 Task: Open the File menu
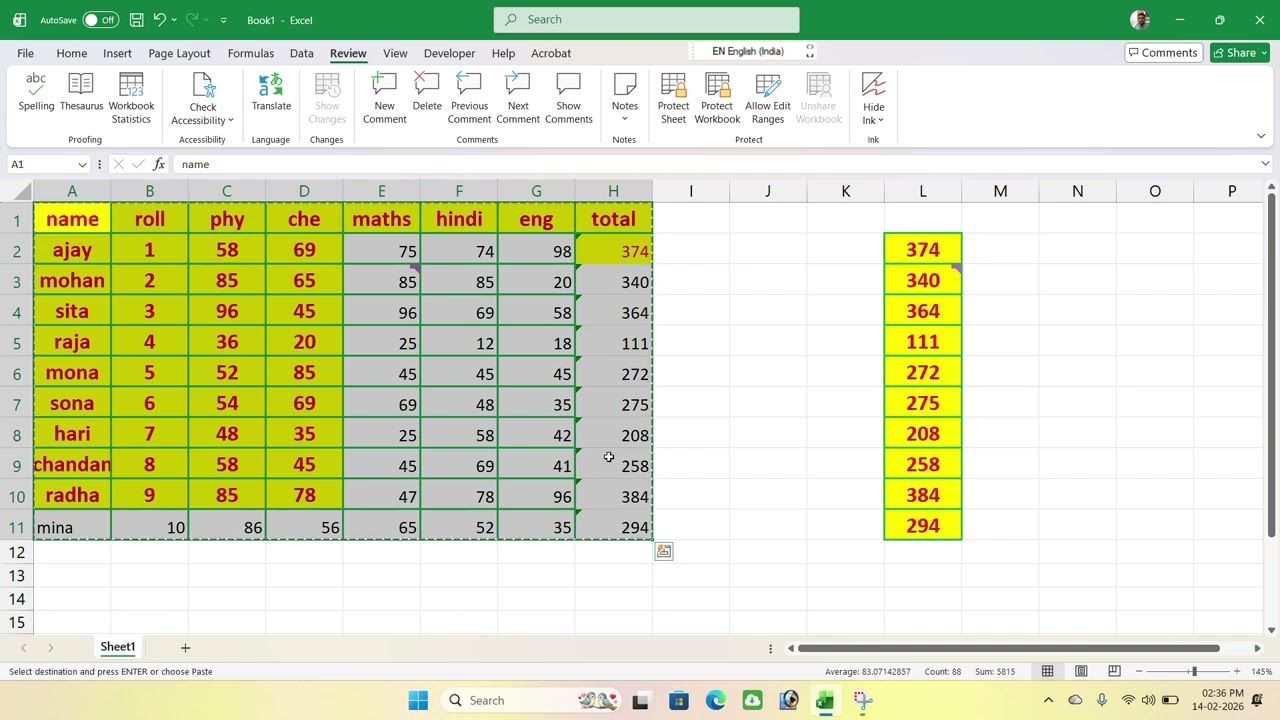pyautogui.click(x=25, y=53)
